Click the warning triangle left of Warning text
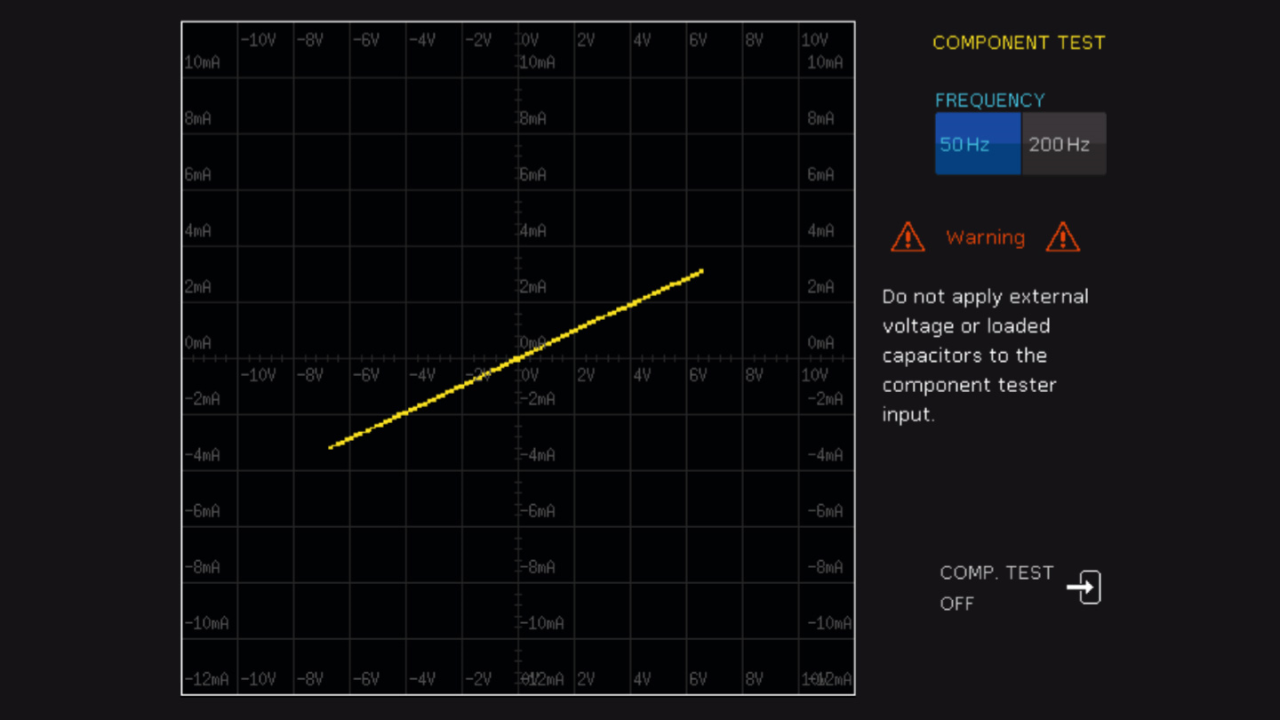1280x720 pixels. click(907, 238)
